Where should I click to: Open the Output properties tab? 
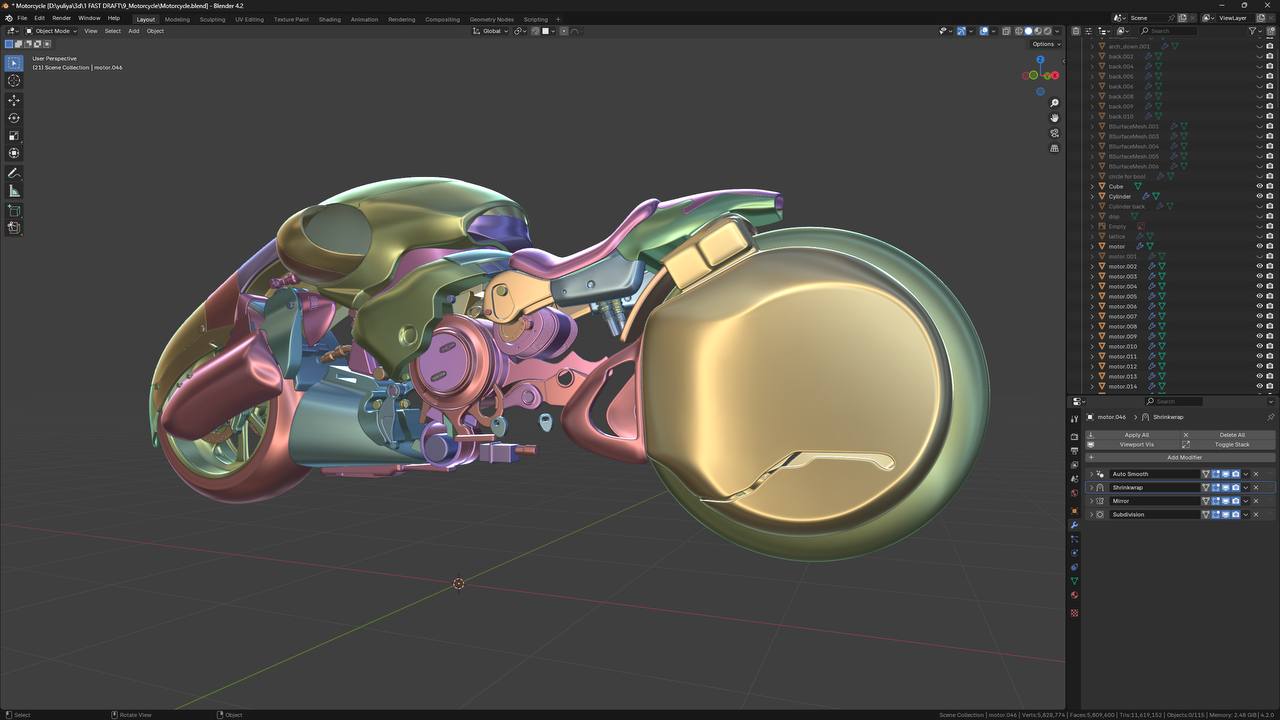1074,451
